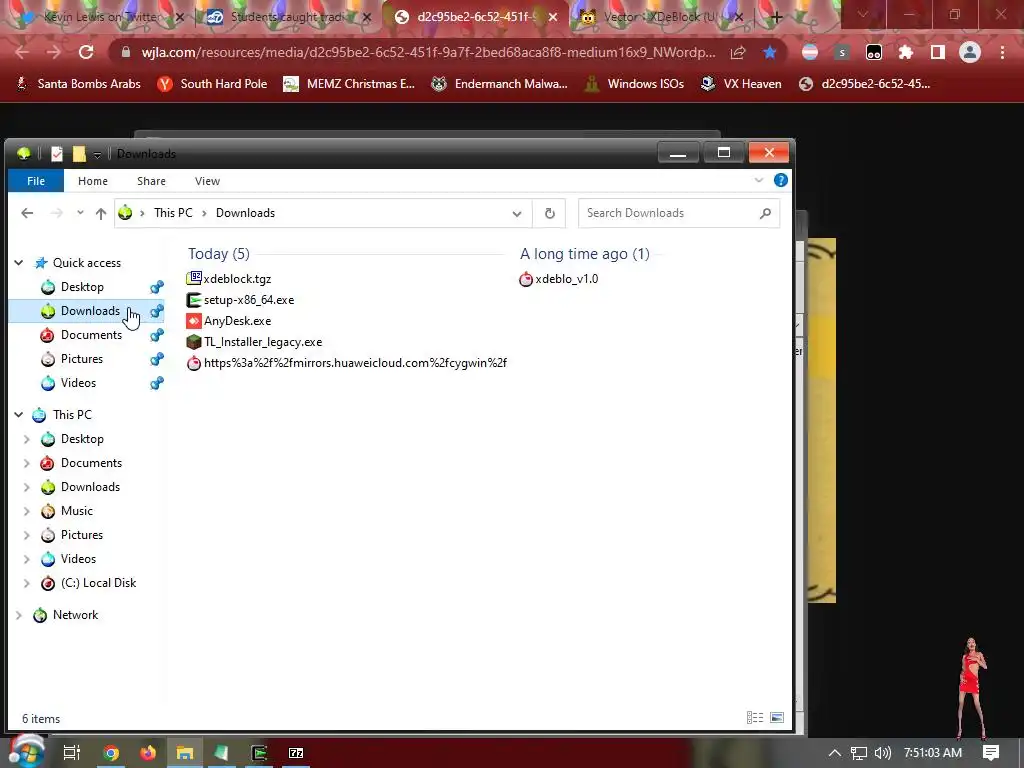Viewport: 1024px width, 768px height.
Task: Open 7-Zip taskbar icon
Action: tap(296, 753)
